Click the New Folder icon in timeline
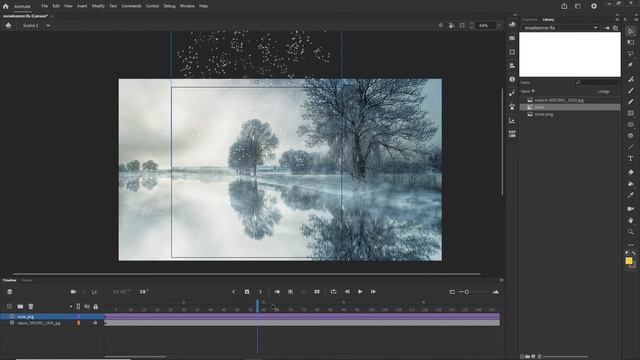The width and height of the screenshot is (640, 360). (20, 307)
